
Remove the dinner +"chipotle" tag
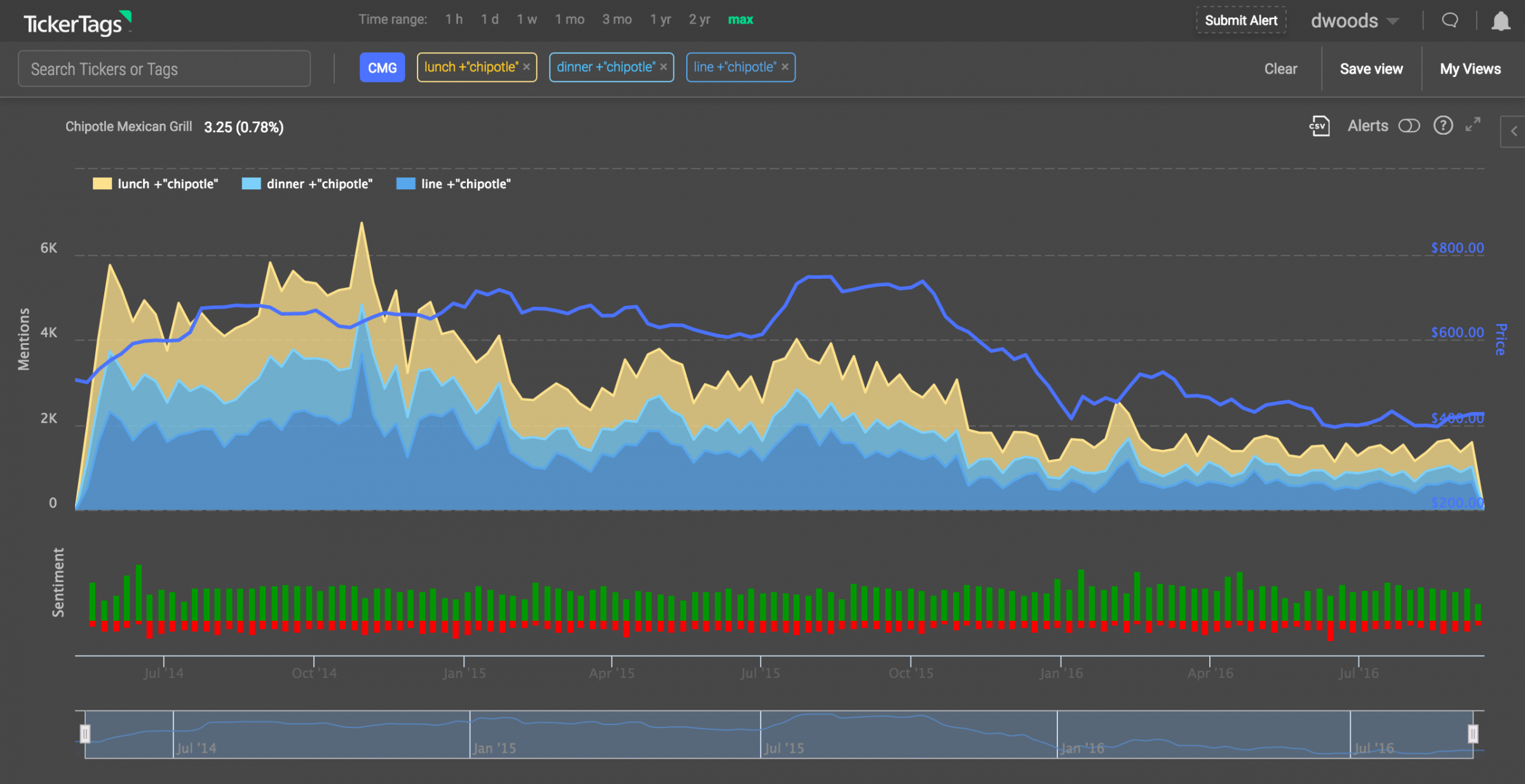[663, 67]
